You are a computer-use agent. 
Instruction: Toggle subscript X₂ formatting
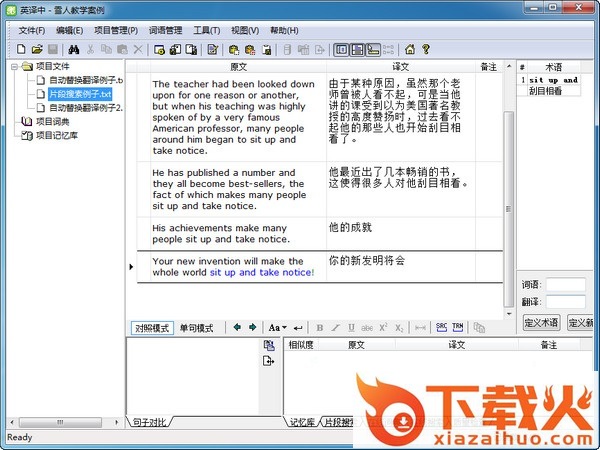click(x=399, y=328)
